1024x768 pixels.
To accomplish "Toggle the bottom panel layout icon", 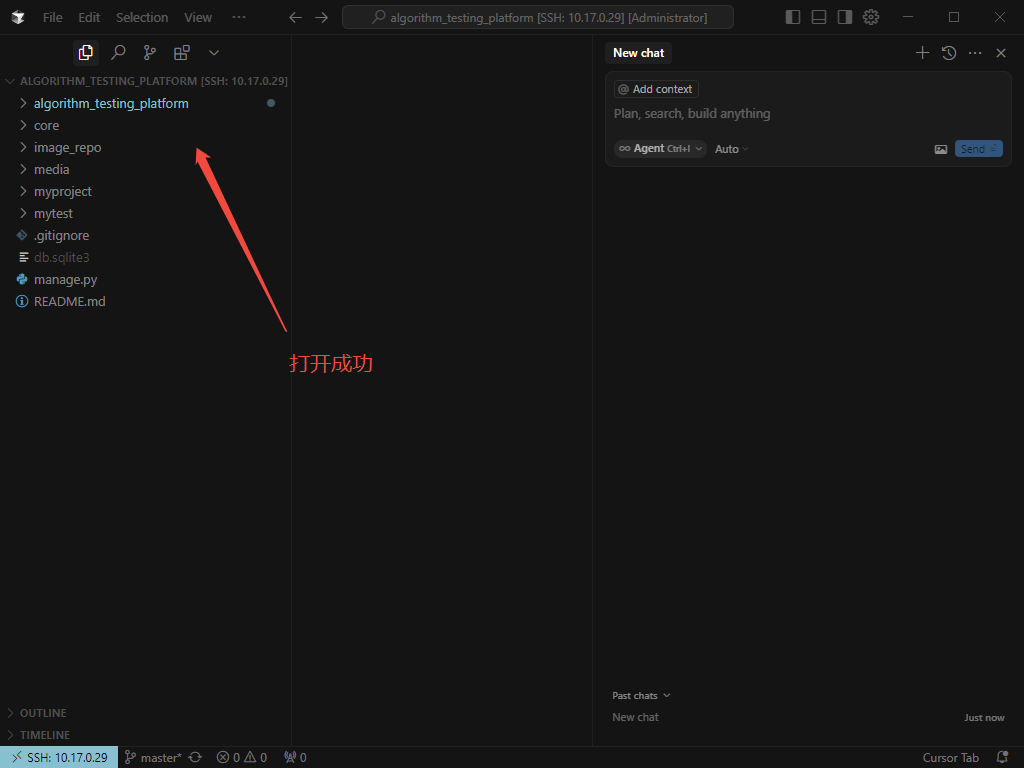I will pyautogui.click(x=819, y=18).
